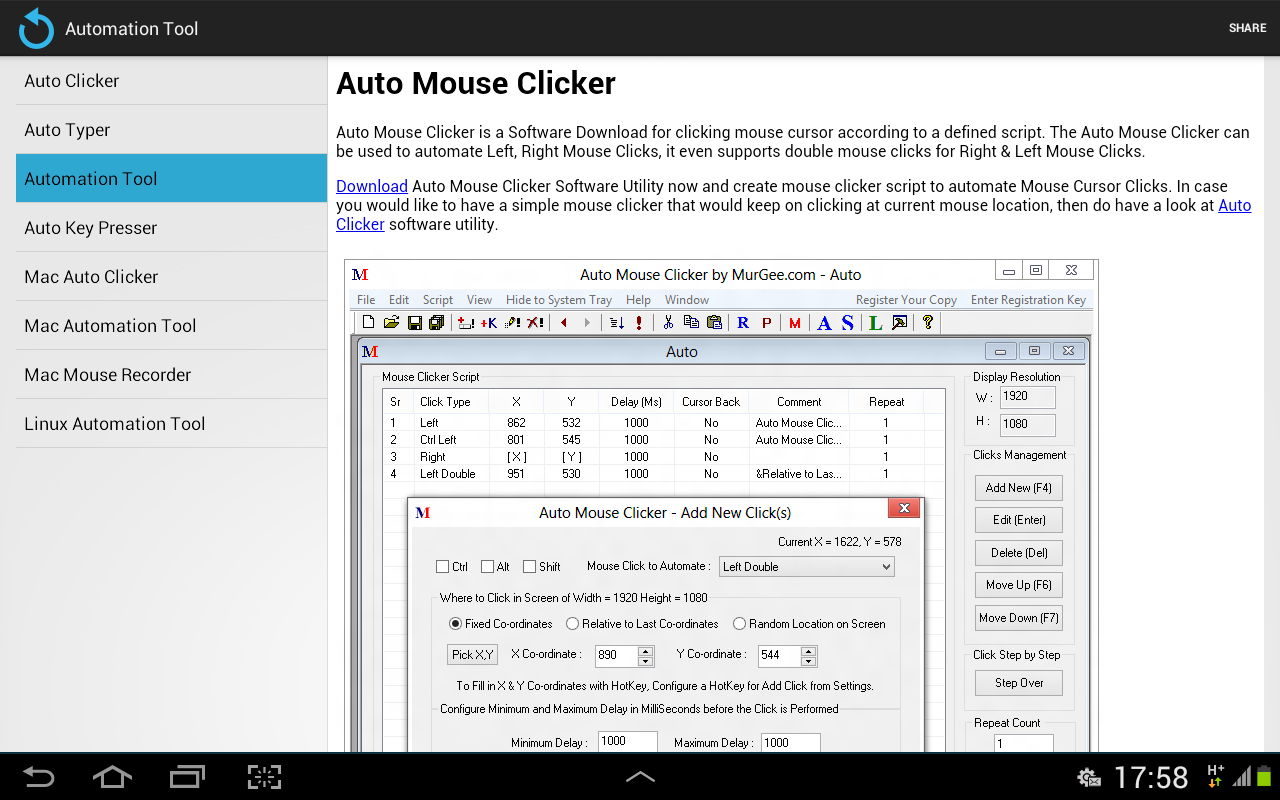Click the Open folder toolbar icon
This screenshot has height=800, width=1280.
click(x=391, y=322)
